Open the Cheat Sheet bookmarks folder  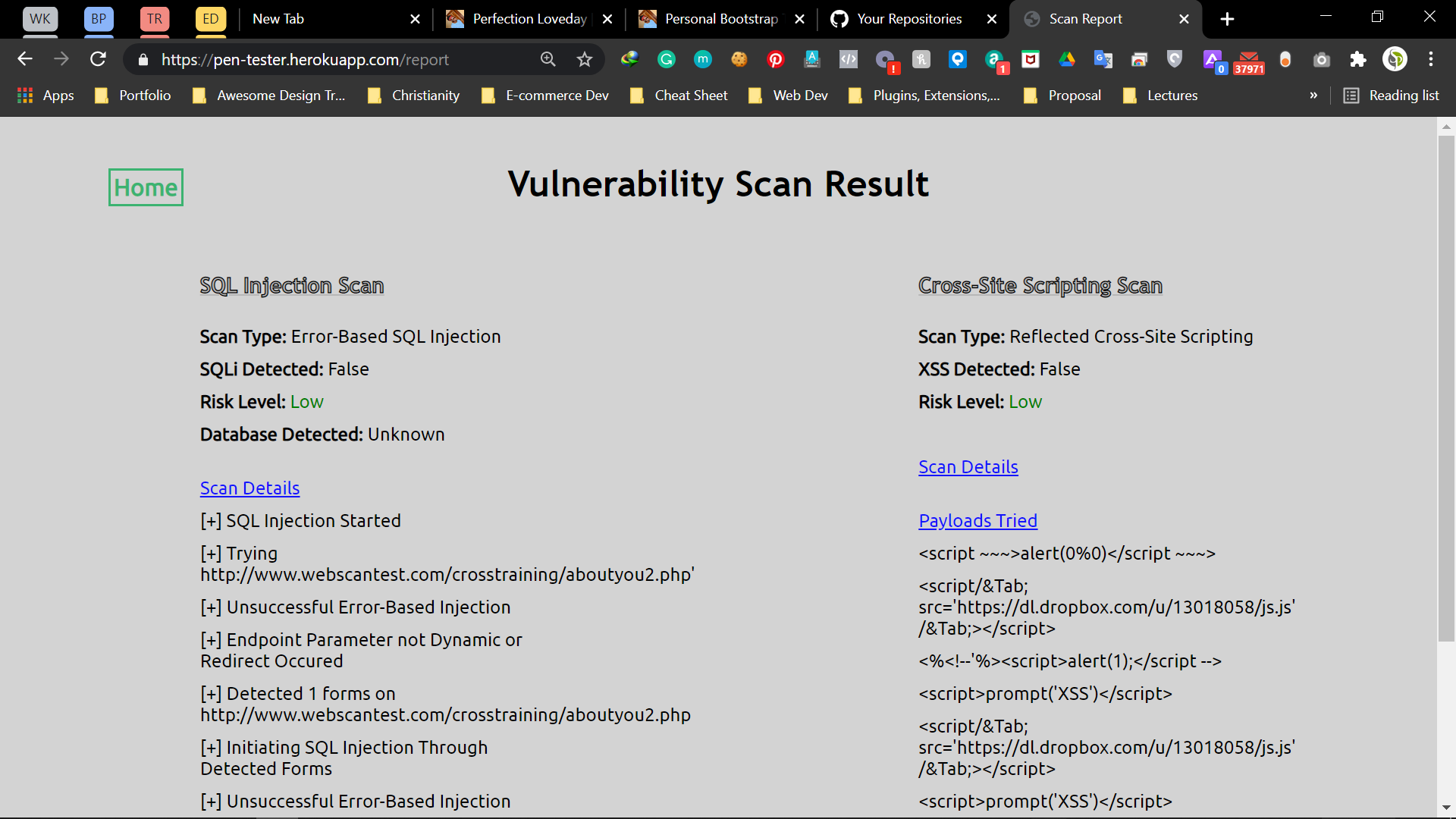(679, 96)
